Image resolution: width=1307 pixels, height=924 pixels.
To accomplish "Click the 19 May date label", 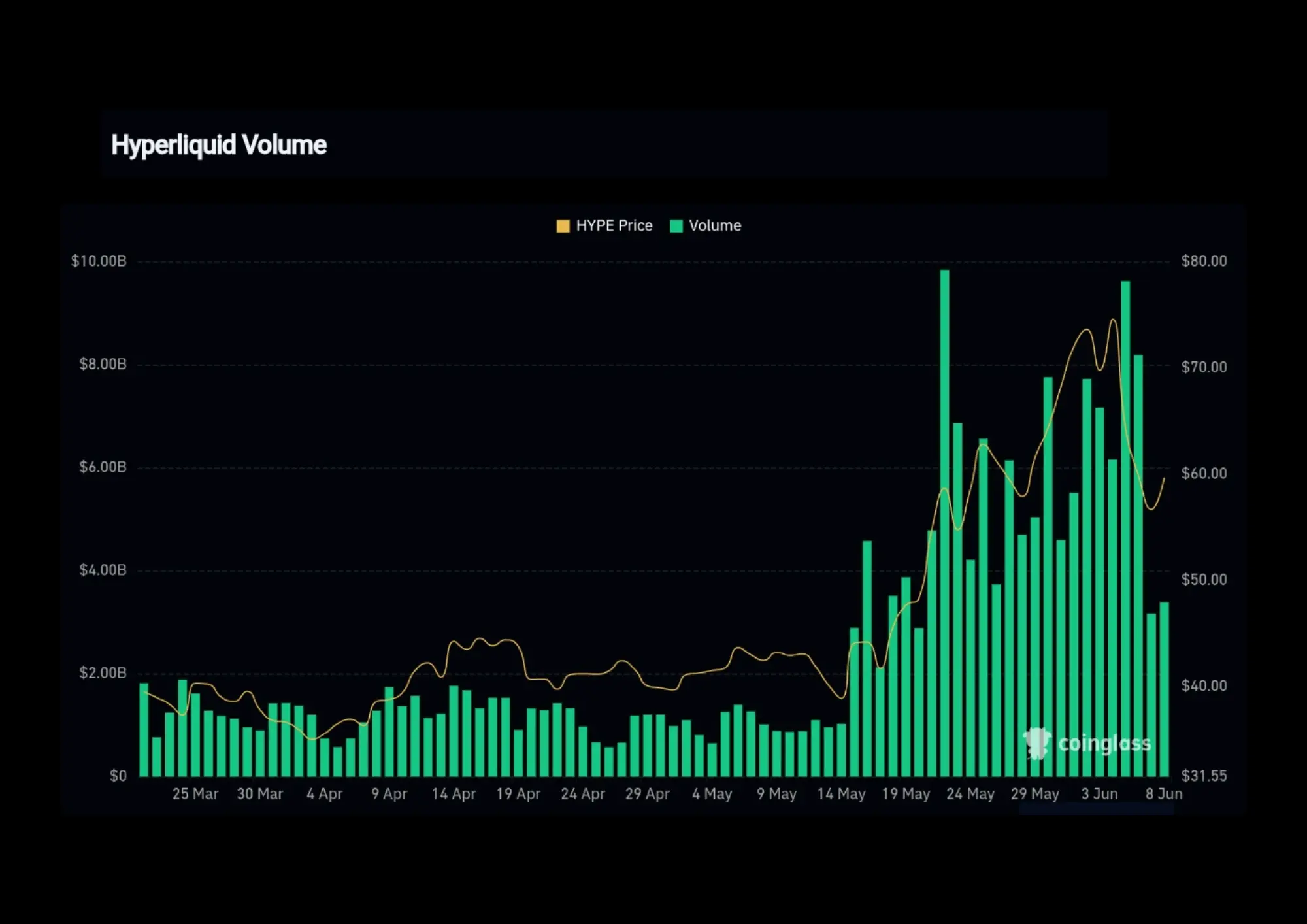I will pyautogui.click(x=906, y=794).
